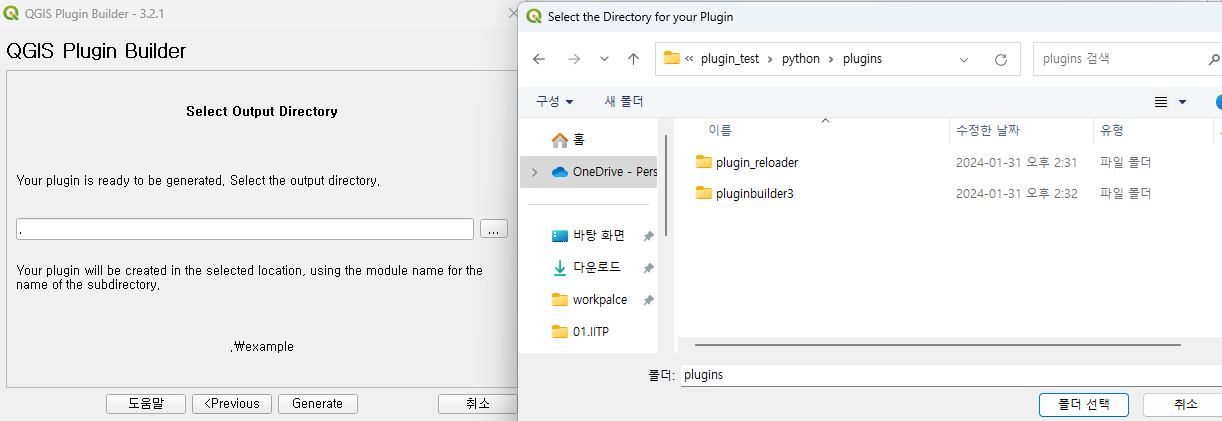The width and height of the screenshot is (1222, 421).
Task: Click 취소 in Plugin Builder window
Action: coord(478,404)
